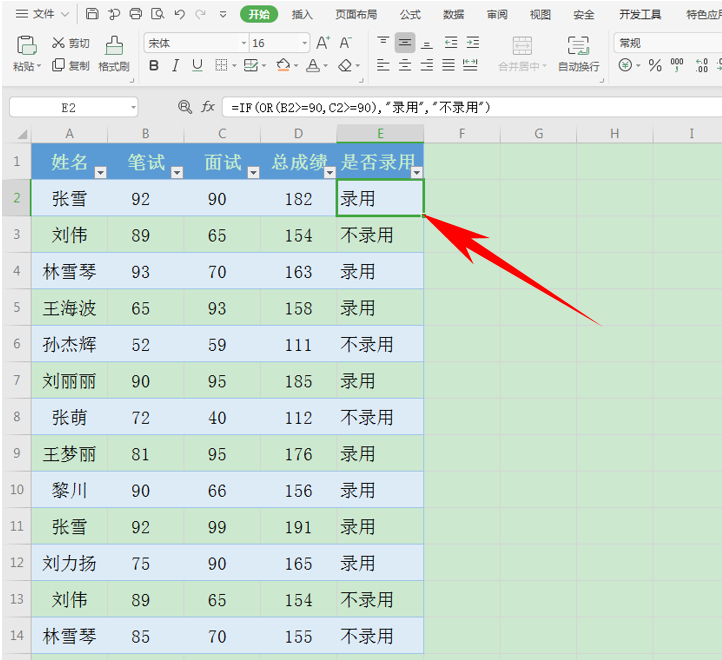Click the increase font size icon
Image resolution: width=722 pixels, height=660 pixels.
[322, 43]
